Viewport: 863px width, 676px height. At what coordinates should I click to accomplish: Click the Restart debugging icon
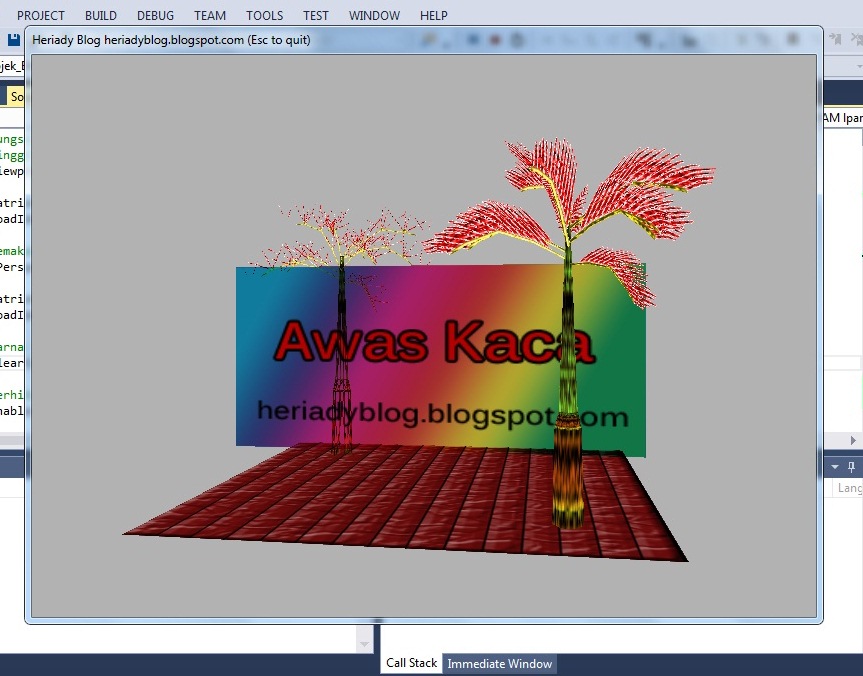[517, 38]
